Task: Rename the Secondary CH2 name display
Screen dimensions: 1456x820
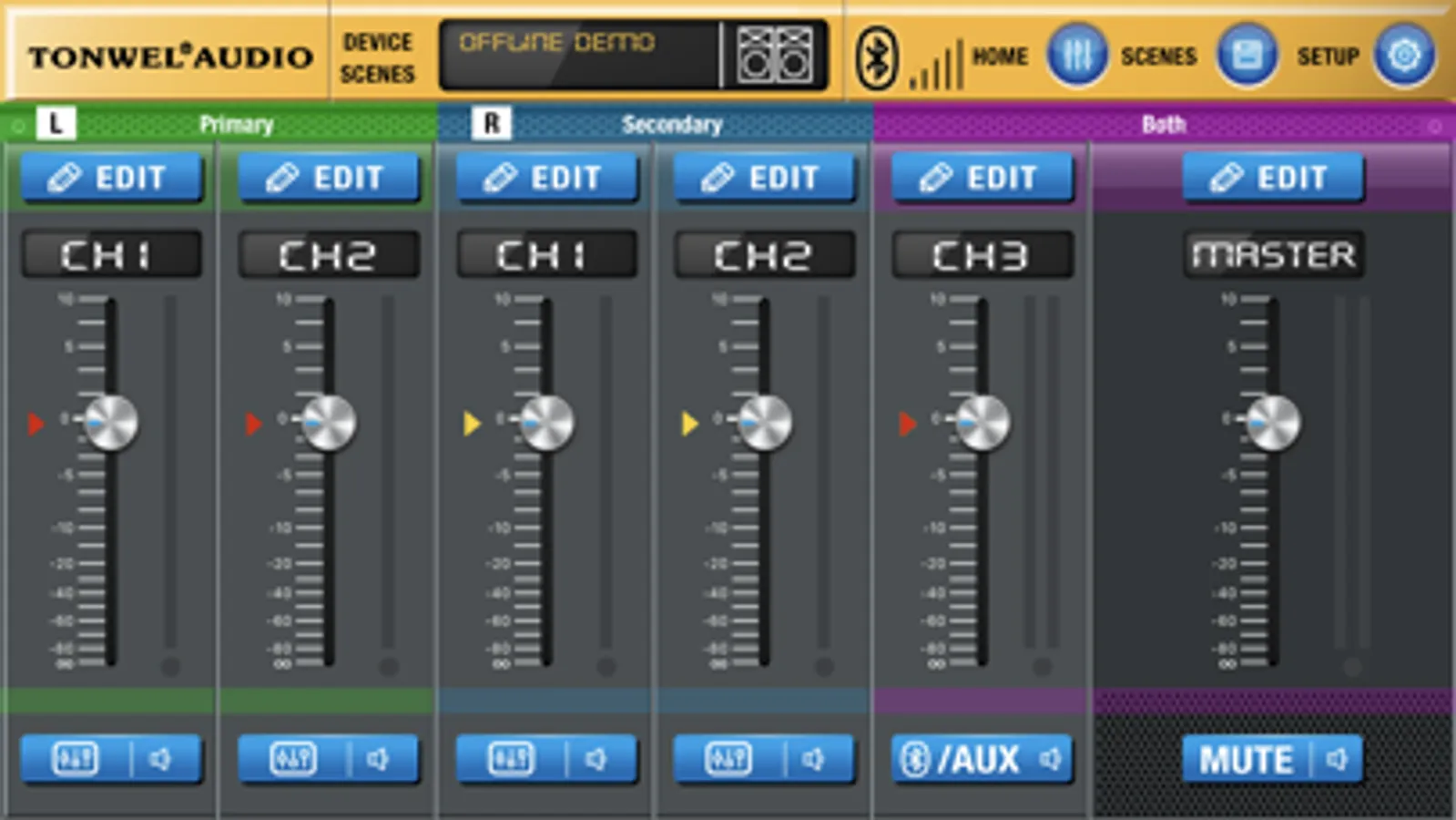Action: click(x=764, y=255)
